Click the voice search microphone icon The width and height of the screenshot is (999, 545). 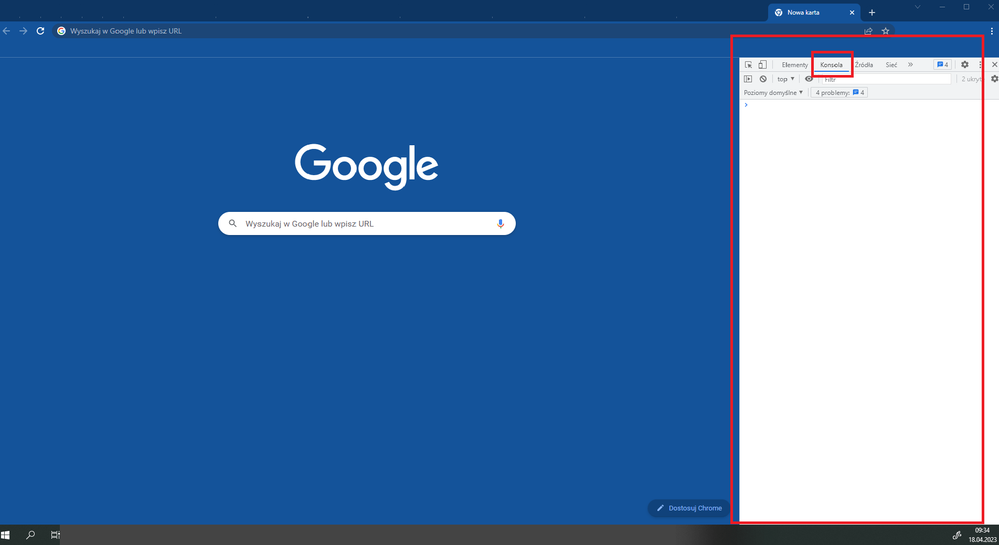pyautogui.click(x=501, y=224)
